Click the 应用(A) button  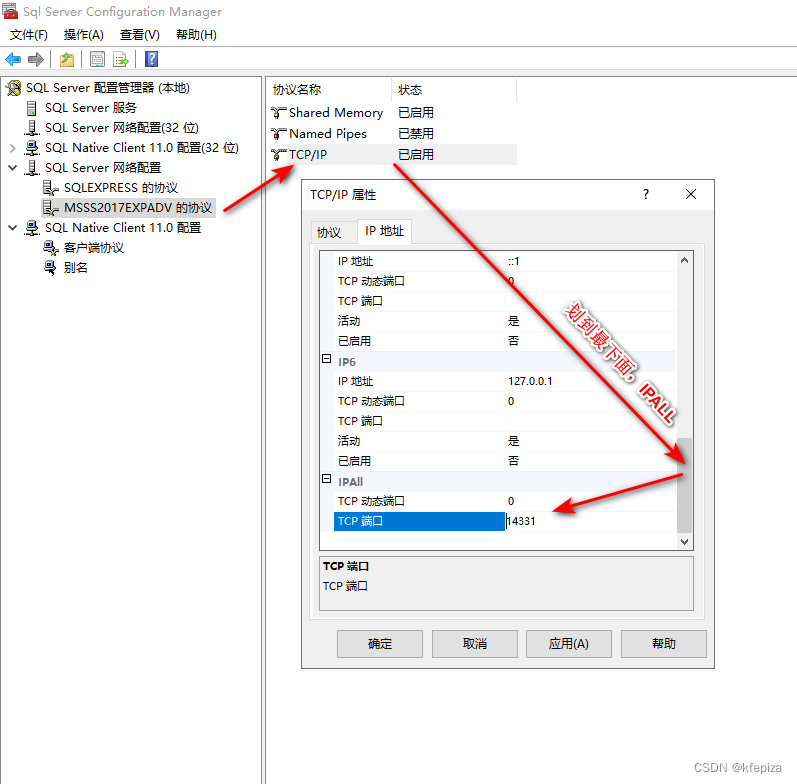coord(569,644)
